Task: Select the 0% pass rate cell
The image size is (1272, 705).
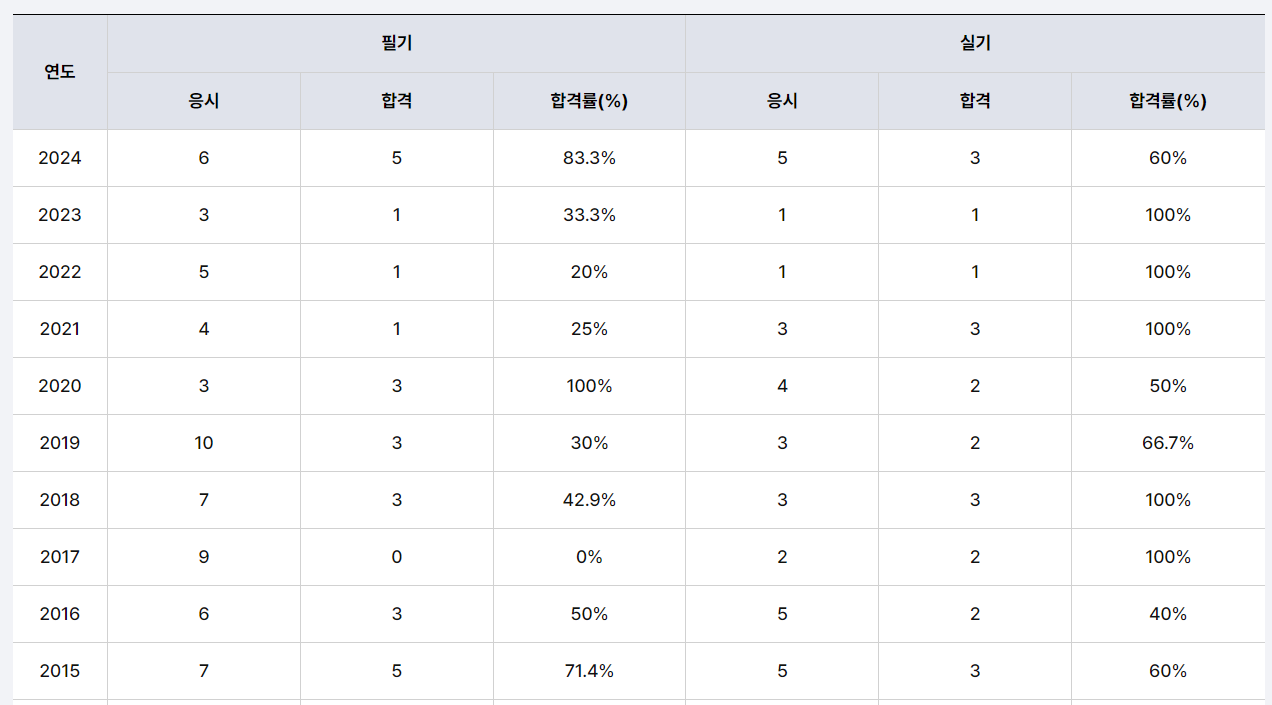Action: tap(589, 557)
